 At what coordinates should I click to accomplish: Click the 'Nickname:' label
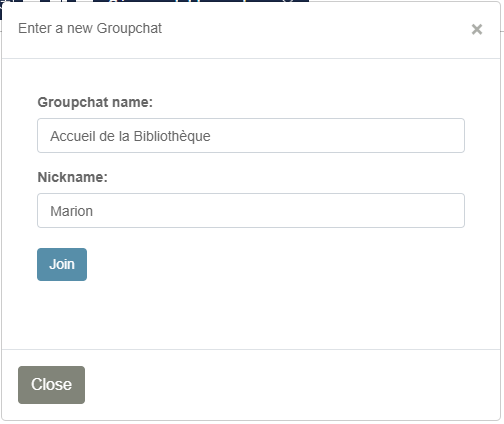[x=72, y=177]
